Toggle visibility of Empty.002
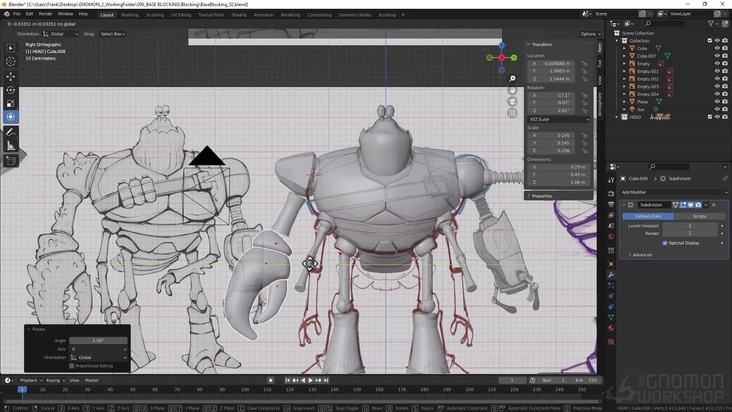The width and height of the screenshot is (732, 412). click(718, 78)
